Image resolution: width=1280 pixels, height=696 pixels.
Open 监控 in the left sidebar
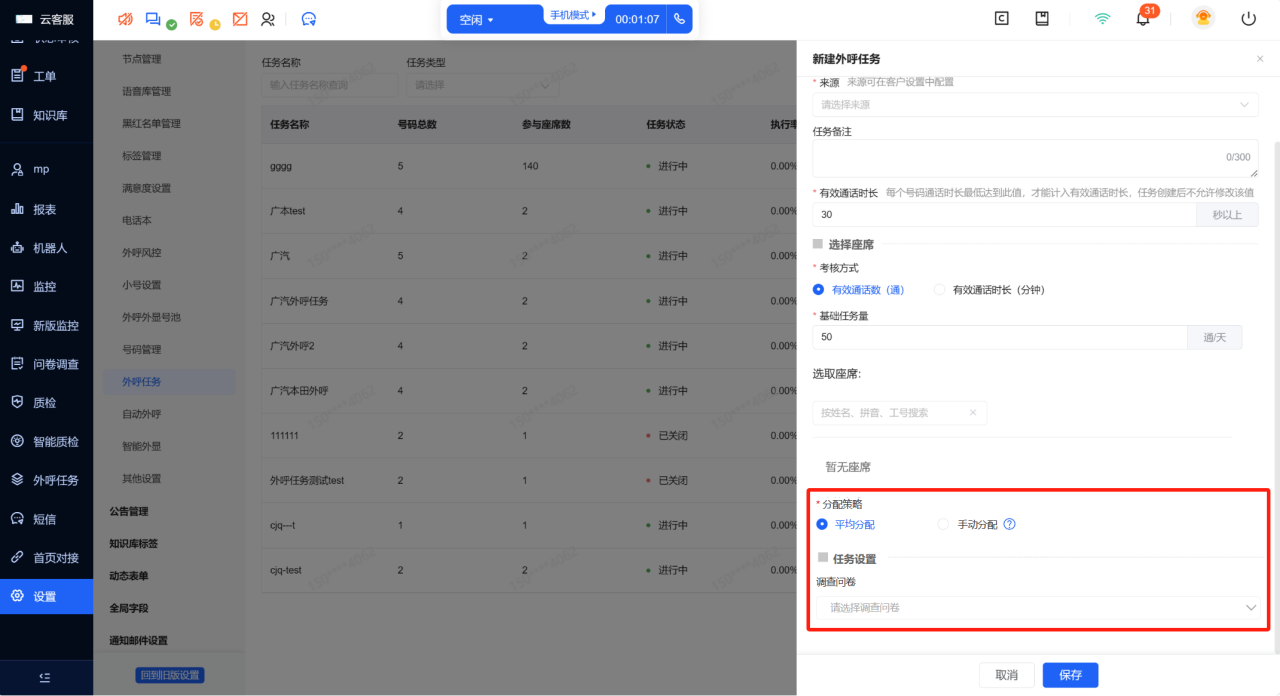tap(46, 286)
